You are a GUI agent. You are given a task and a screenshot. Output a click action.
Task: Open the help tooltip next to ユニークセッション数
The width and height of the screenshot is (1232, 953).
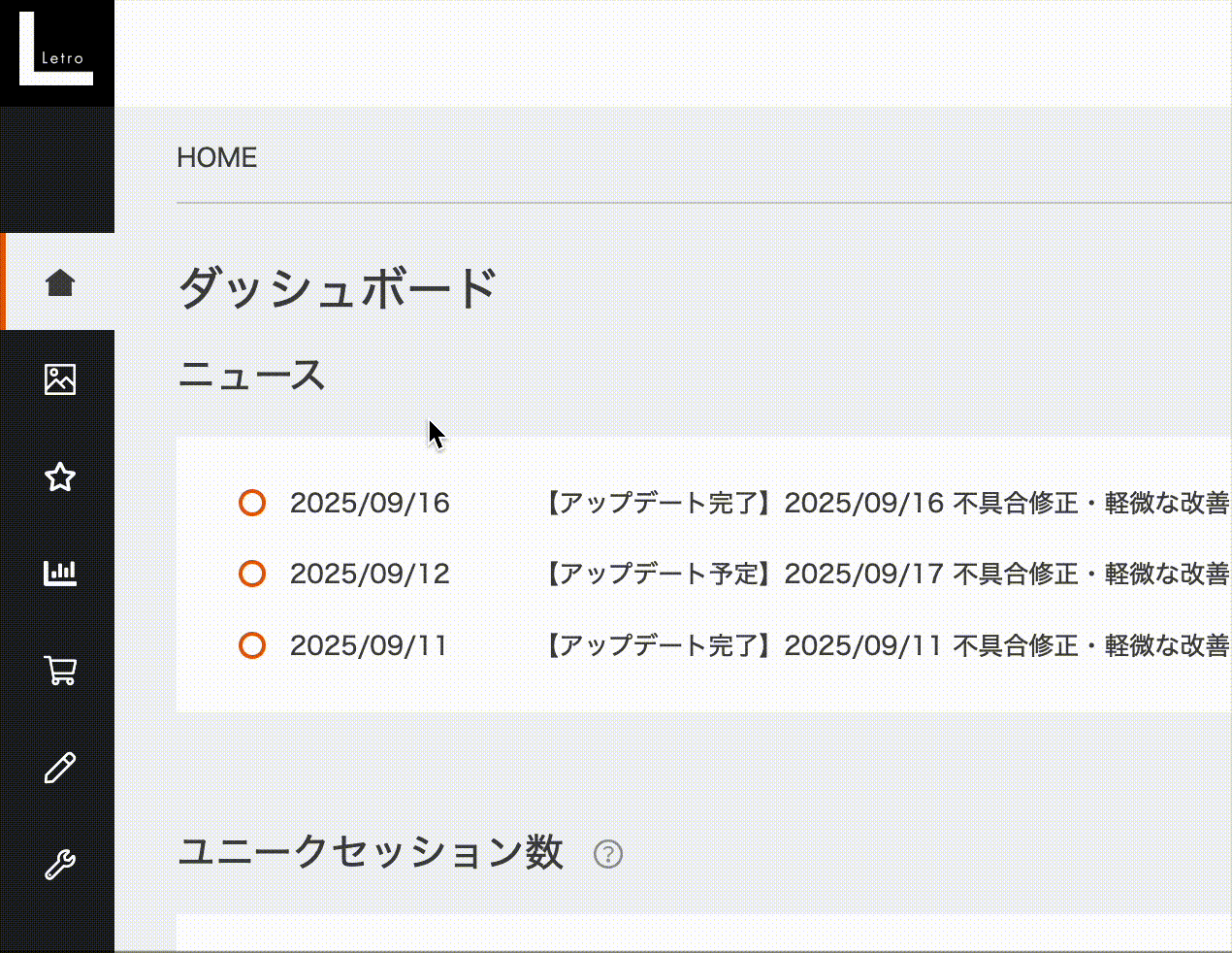pyautogui.click(x=606, y=855)
